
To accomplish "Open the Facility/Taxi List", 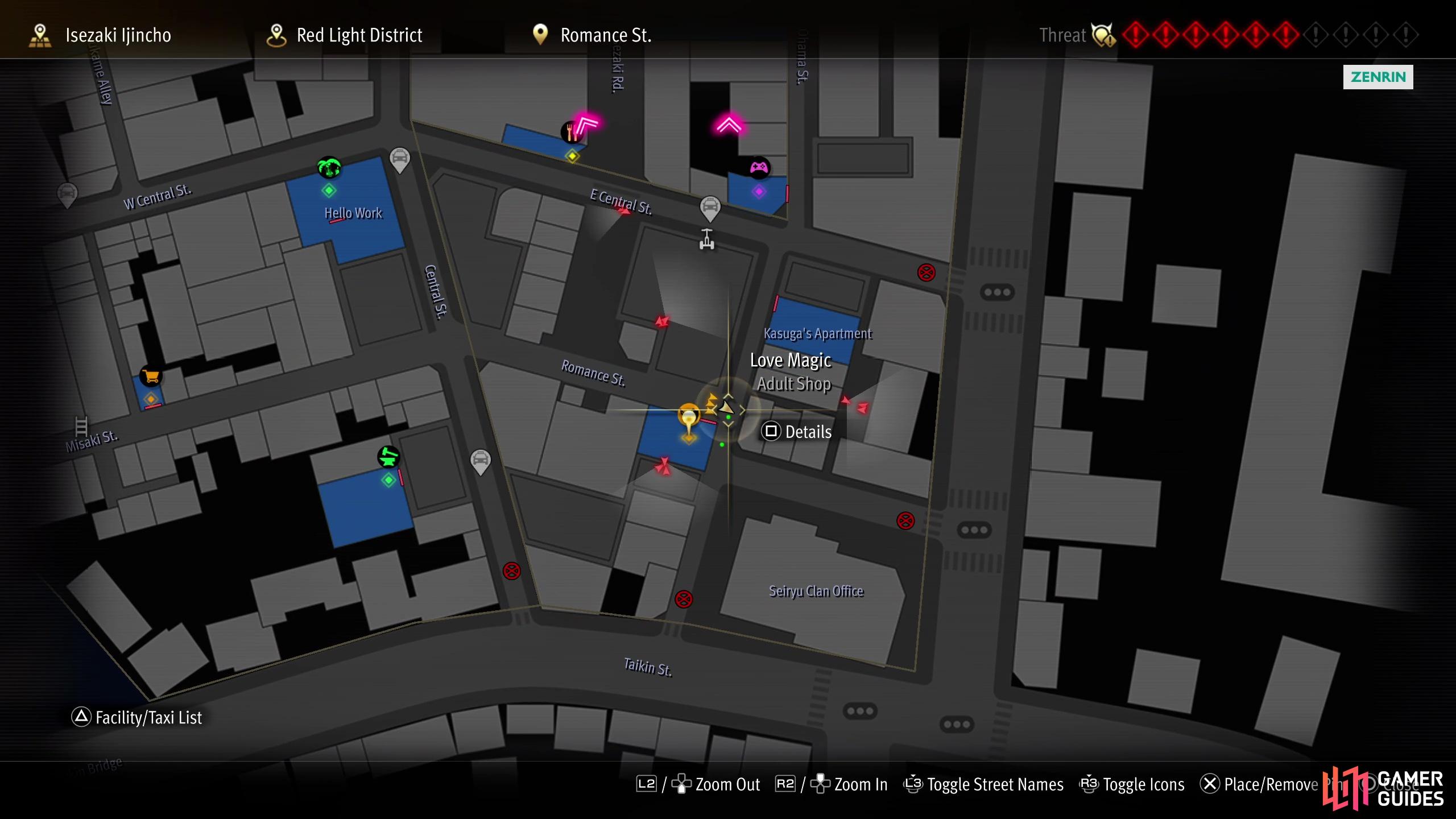I will click(136, 718).
